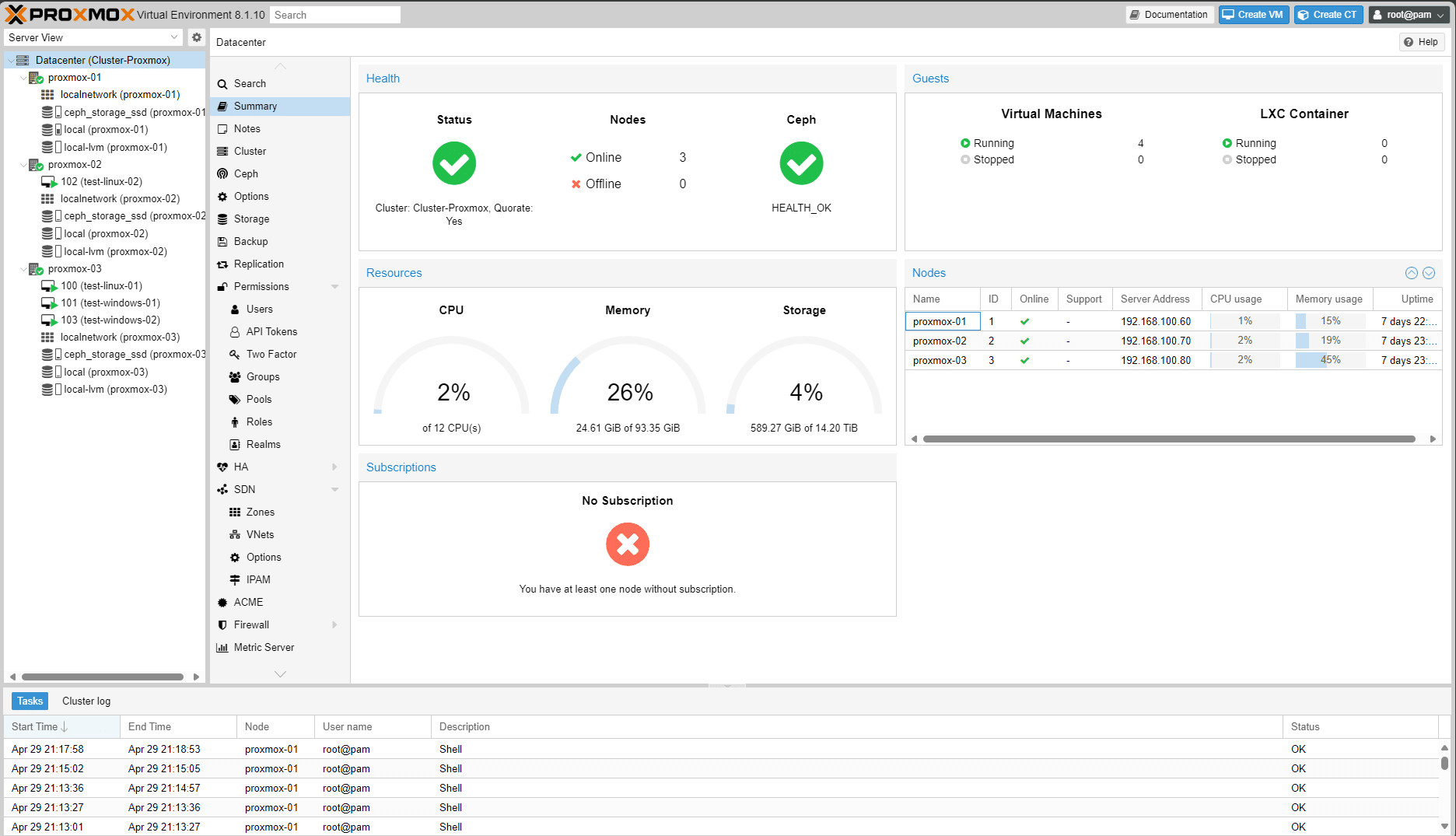
Task: Collapse the proxmox-01 tree node
Action: point(23,78)
